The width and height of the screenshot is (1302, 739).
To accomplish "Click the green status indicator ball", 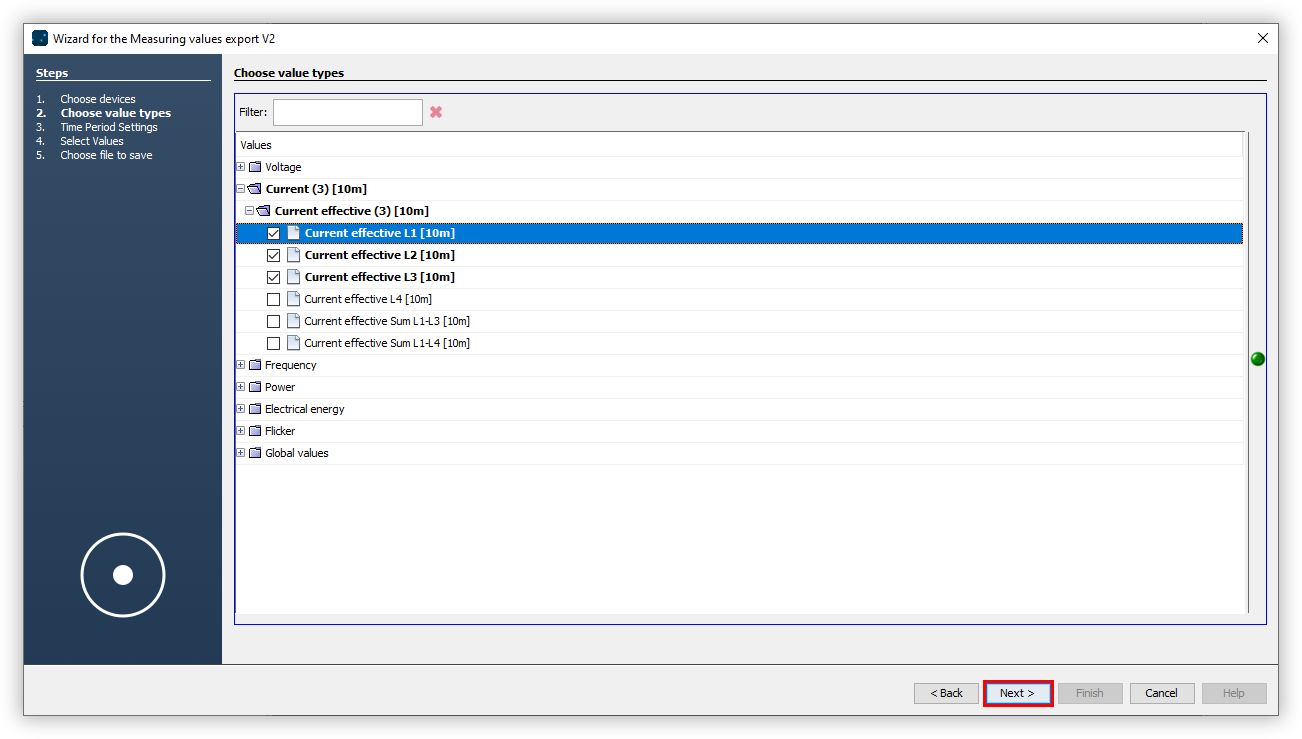I will 1258,359.
